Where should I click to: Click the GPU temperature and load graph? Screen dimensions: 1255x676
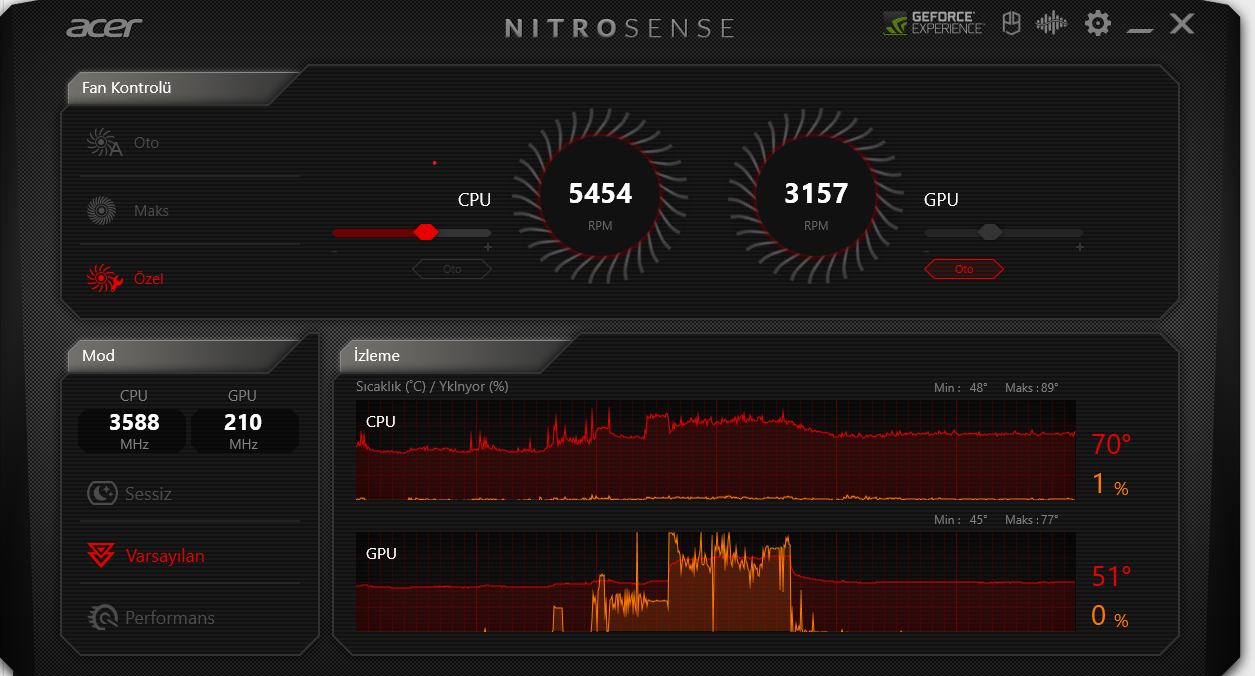(716, 582)
